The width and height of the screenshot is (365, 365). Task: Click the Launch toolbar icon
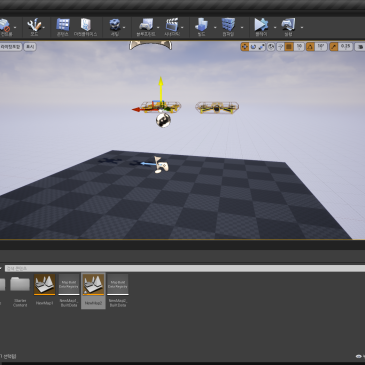tap(288, 27)
